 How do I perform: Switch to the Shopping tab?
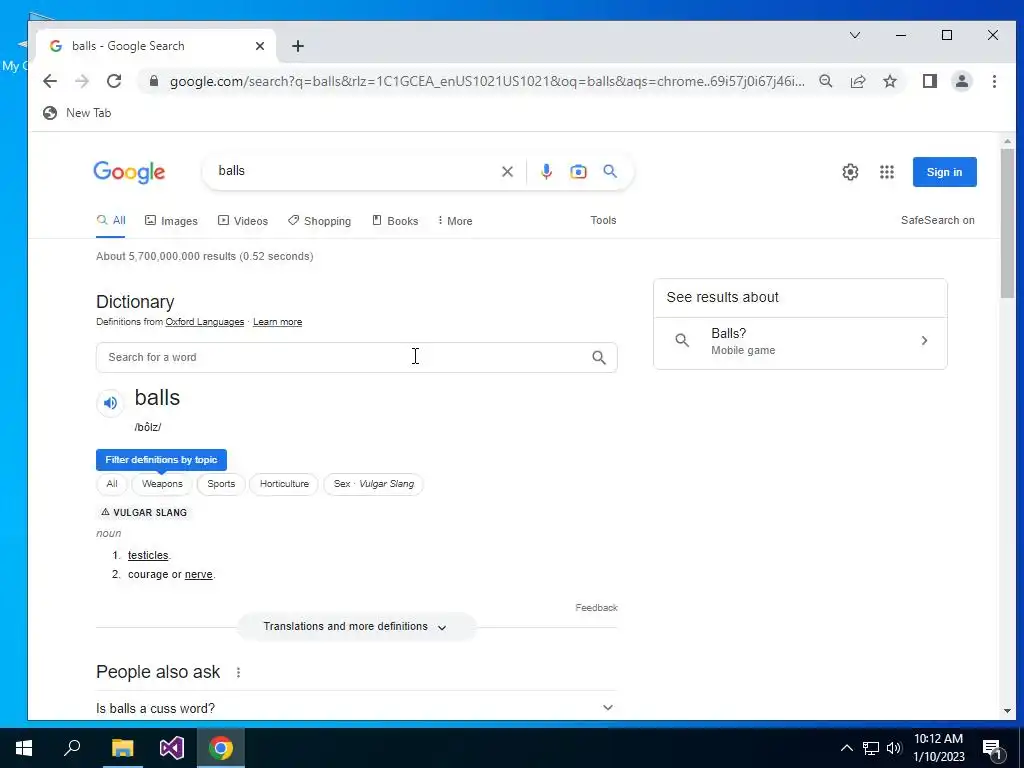[319, 221]
